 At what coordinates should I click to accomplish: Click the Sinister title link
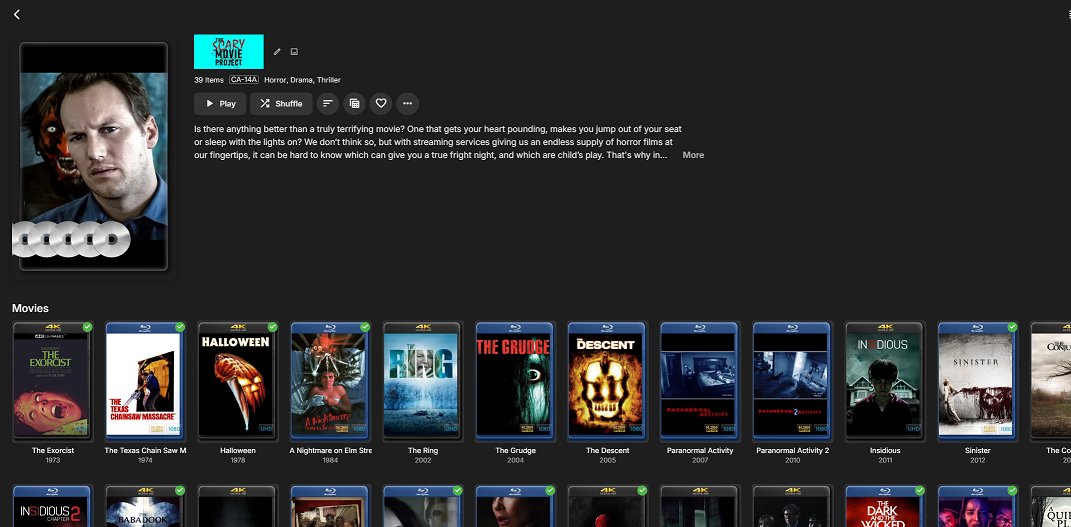[x=978, y=451]
